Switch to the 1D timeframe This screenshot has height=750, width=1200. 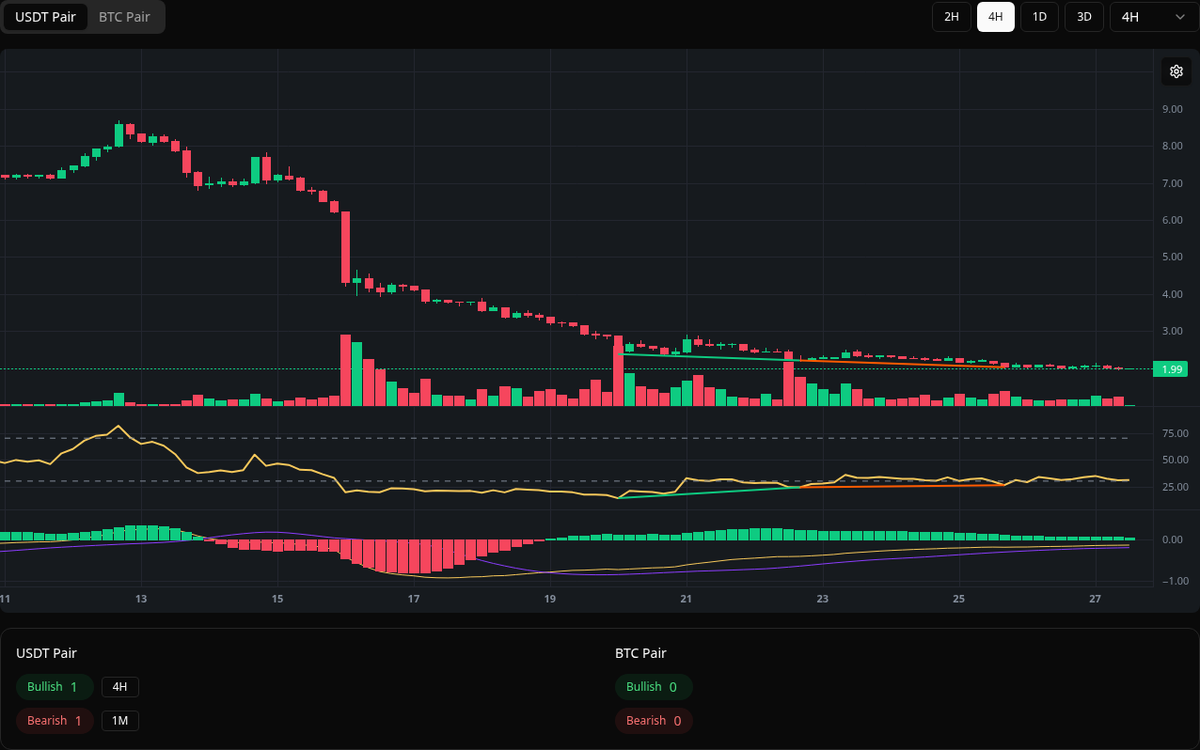[1039, 17]
